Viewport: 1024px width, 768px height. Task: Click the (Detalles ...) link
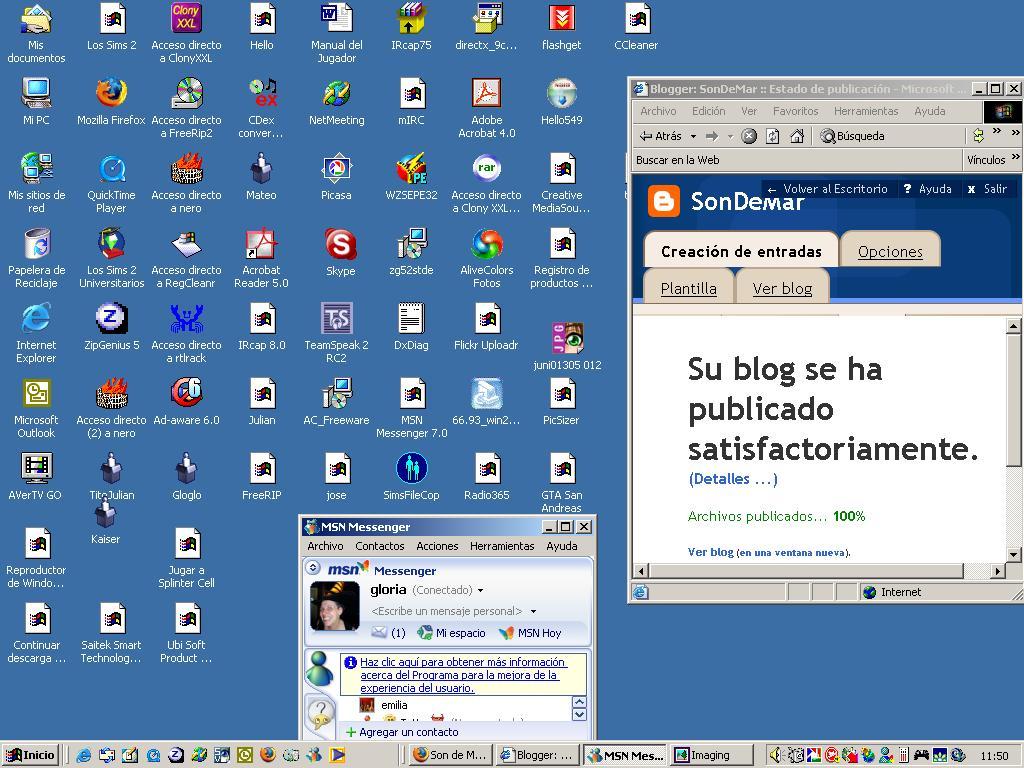tap(733, 479)
